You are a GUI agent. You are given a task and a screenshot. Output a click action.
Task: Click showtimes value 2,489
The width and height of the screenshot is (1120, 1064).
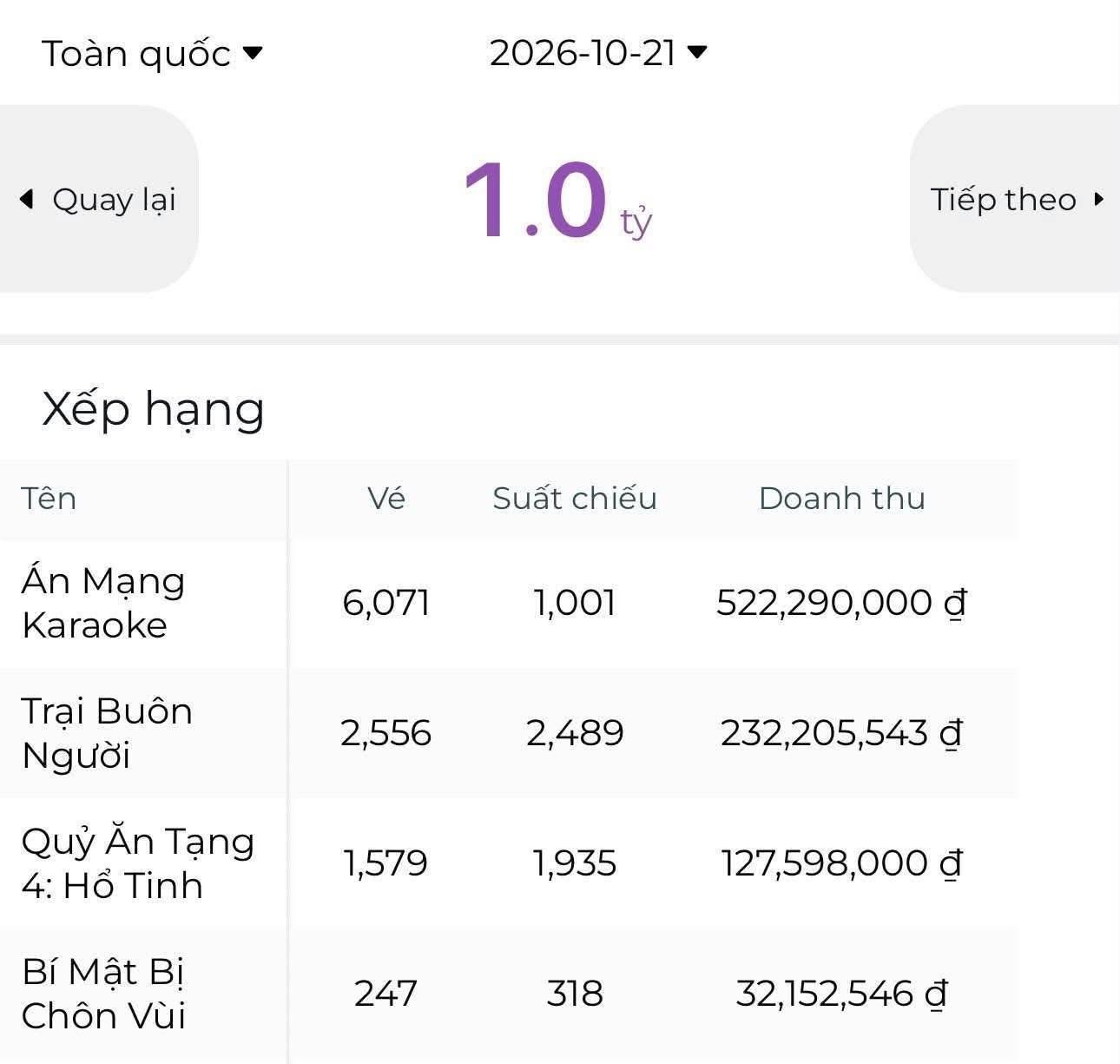coord(575,733)
